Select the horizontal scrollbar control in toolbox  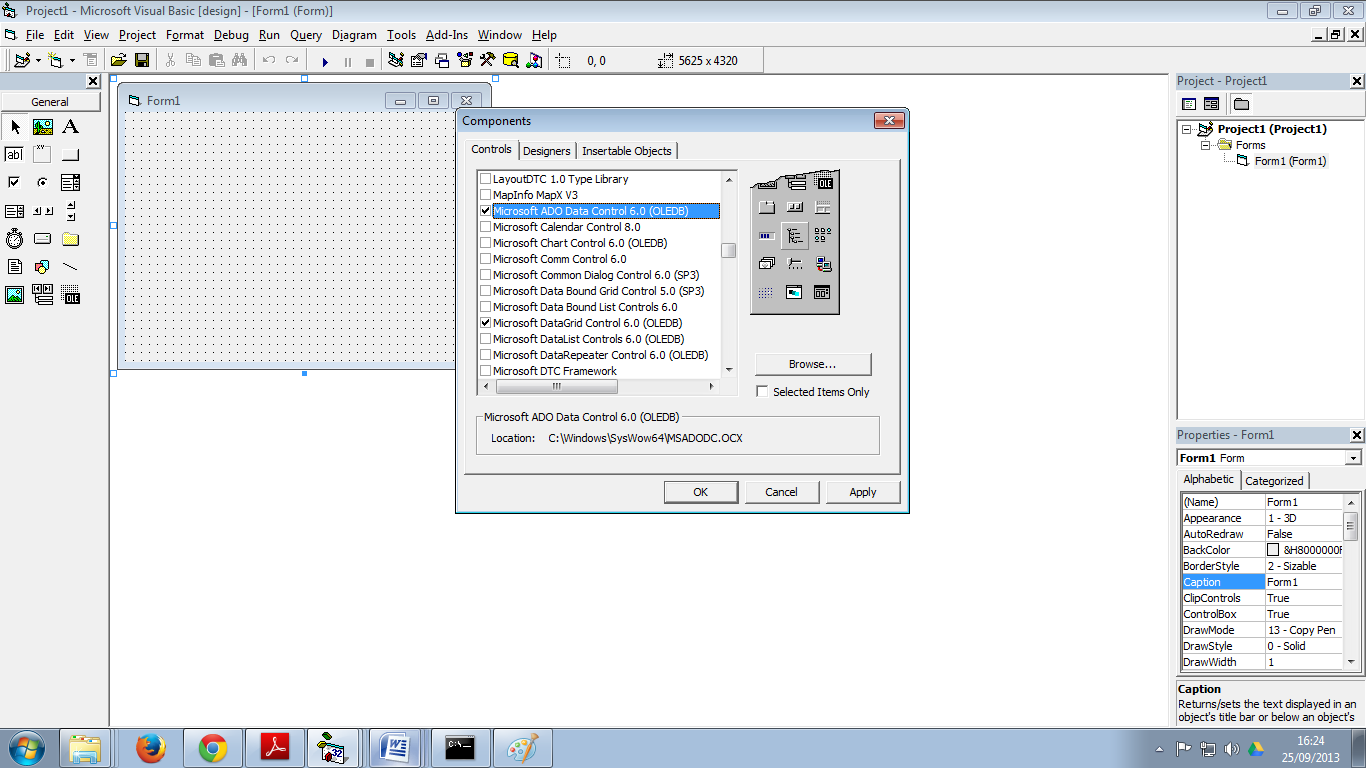coord(43,211)
